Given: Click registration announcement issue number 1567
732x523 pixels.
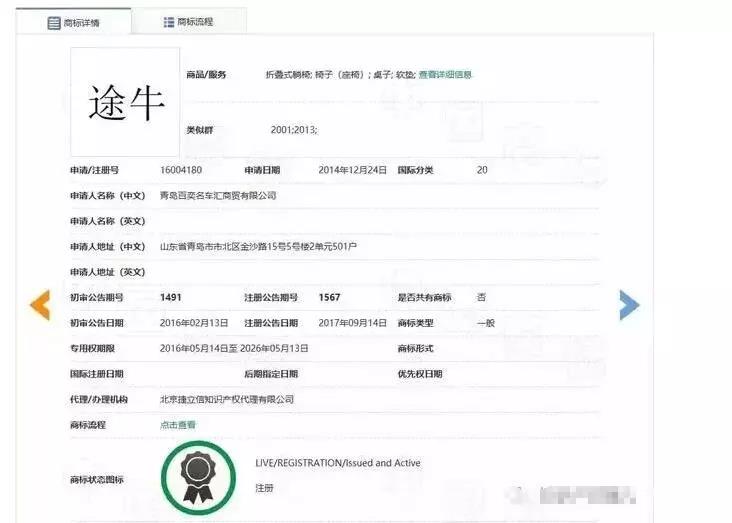Looking at the screenshot, I should point(330,298).
